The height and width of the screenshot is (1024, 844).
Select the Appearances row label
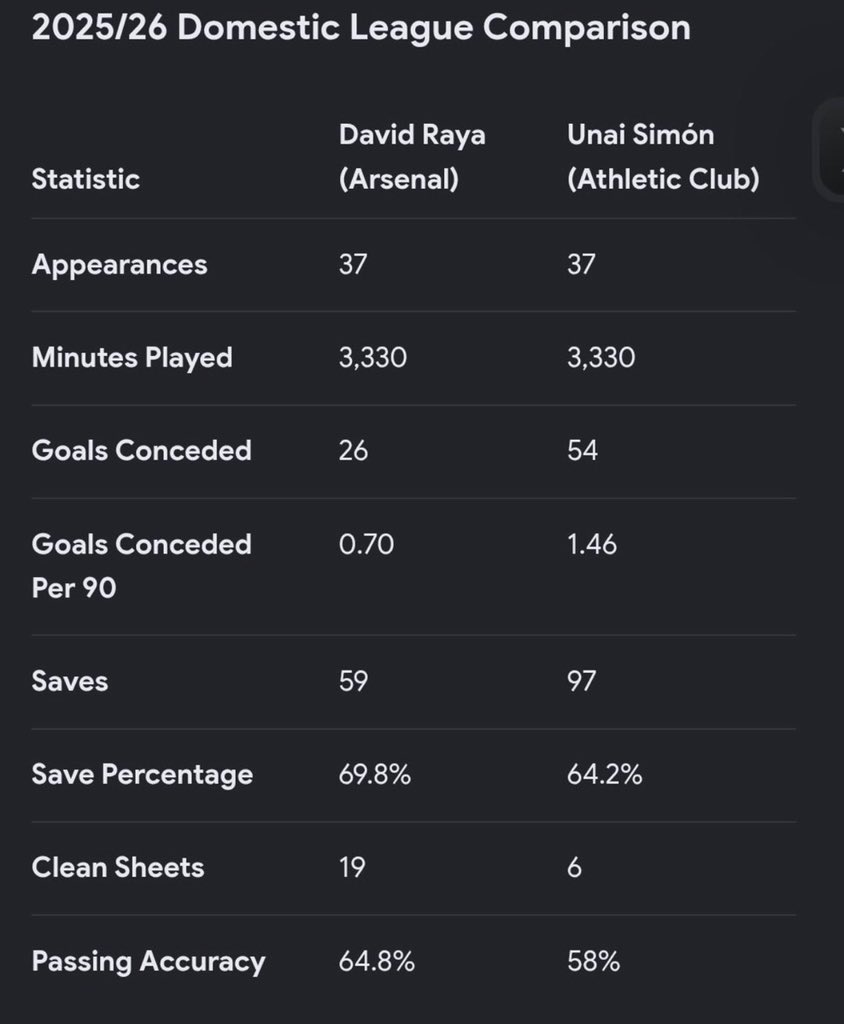click(120, 265)
